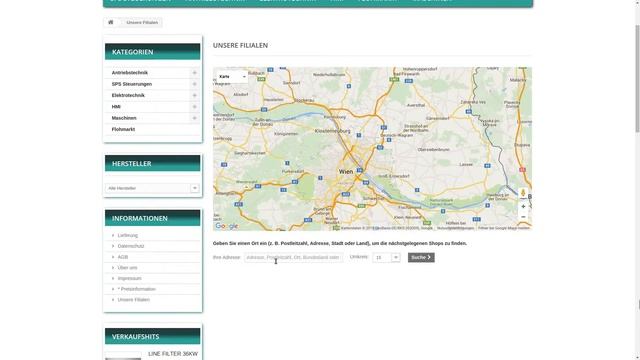
Task: Open the Datenschutz information link
Action: (131, 246)
